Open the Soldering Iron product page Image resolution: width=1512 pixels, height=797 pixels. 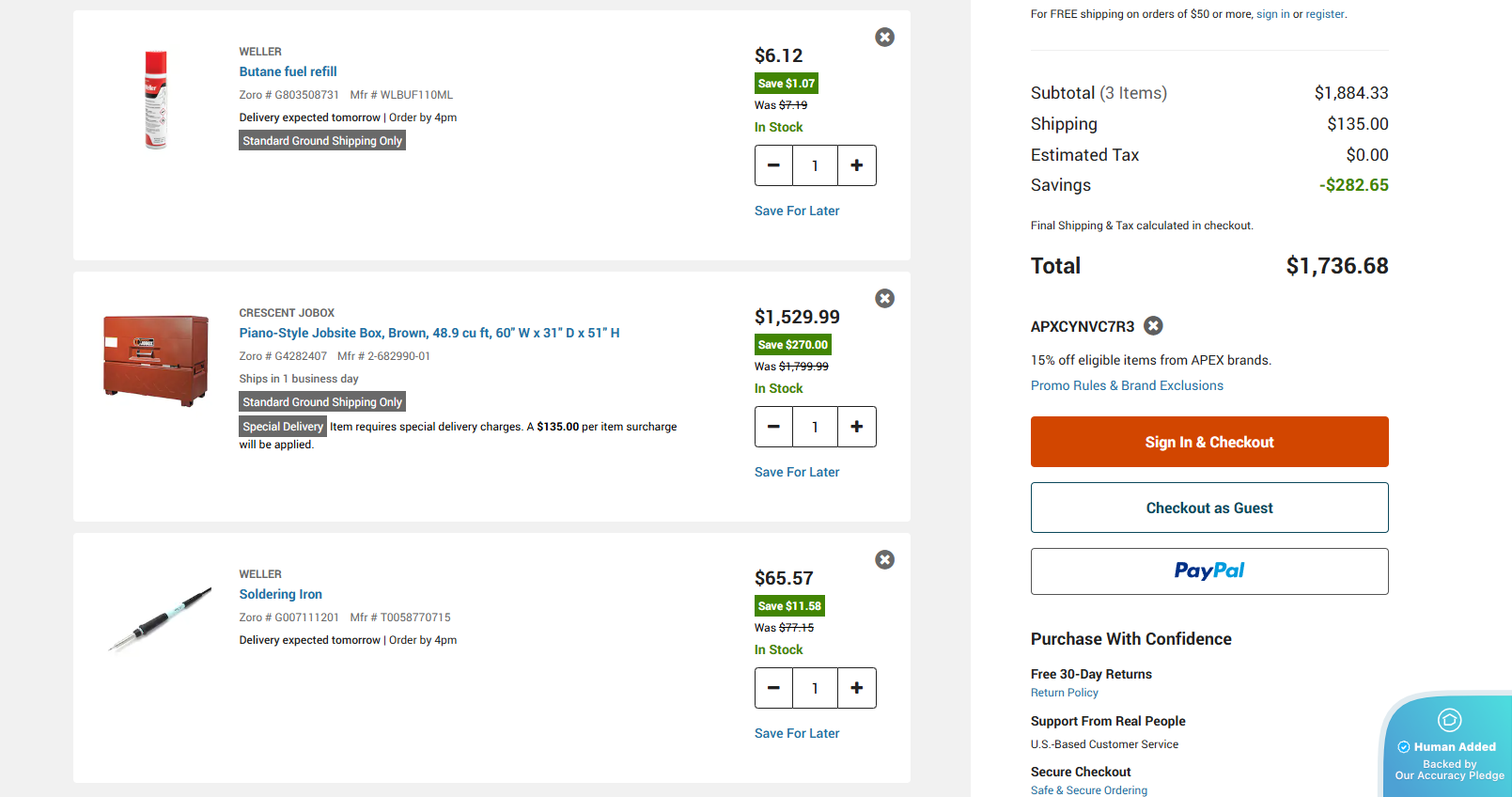(x=280, y=594)
